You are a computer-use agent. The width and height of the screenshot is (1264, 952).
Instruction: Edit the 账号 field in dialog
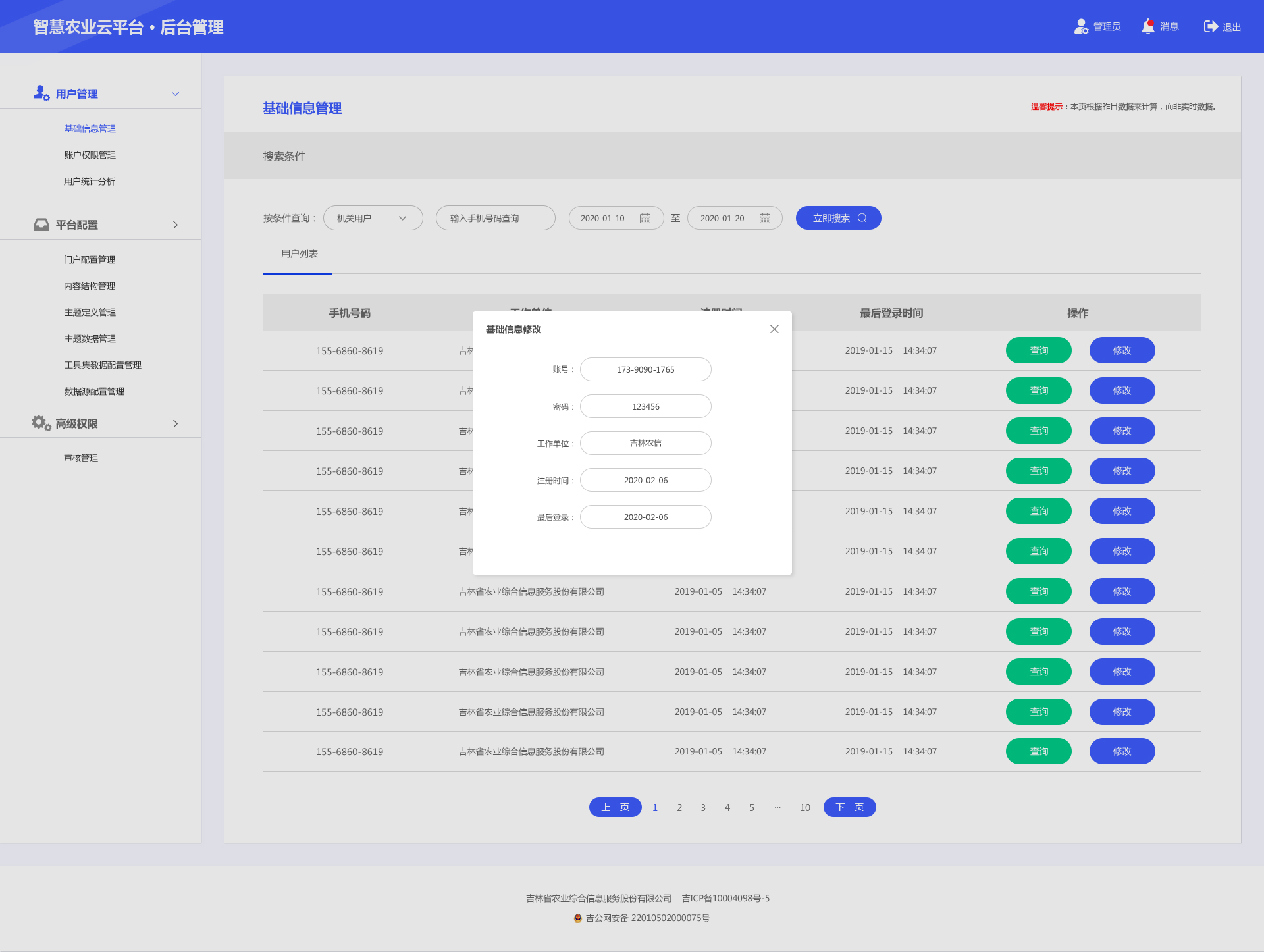click(x=645, y=369)
